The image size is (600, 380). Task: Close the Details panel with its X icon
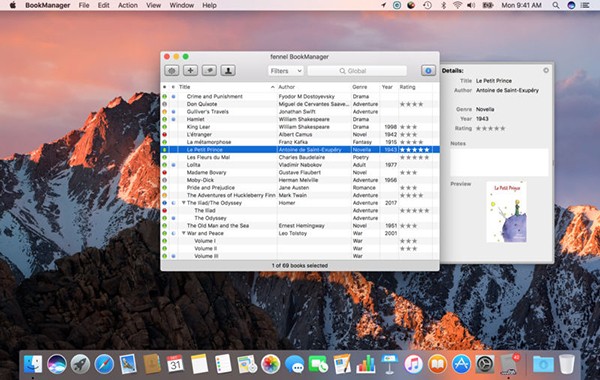[x=546, y=70]
